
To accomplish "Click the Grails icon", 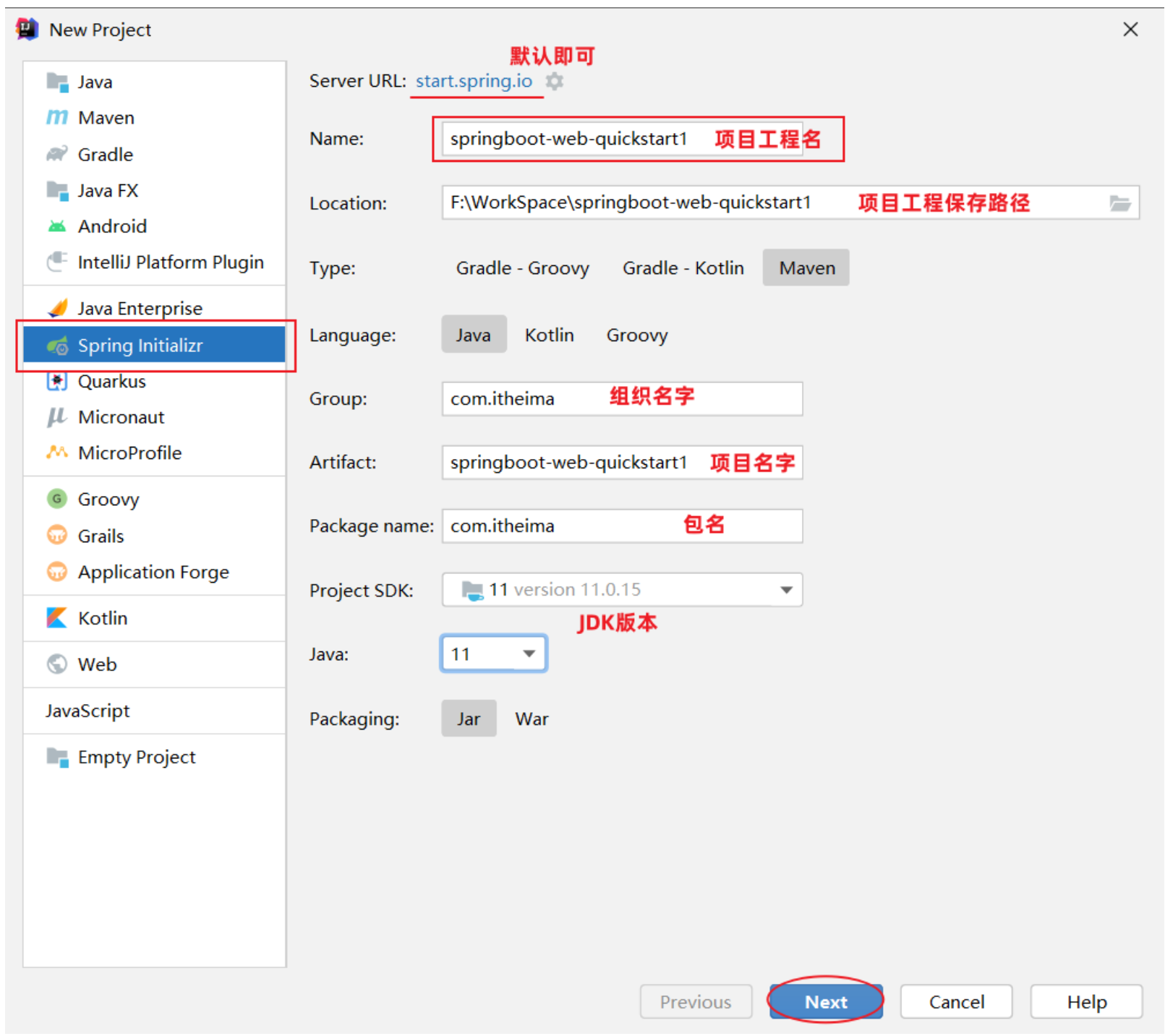I will coord(57,536).
